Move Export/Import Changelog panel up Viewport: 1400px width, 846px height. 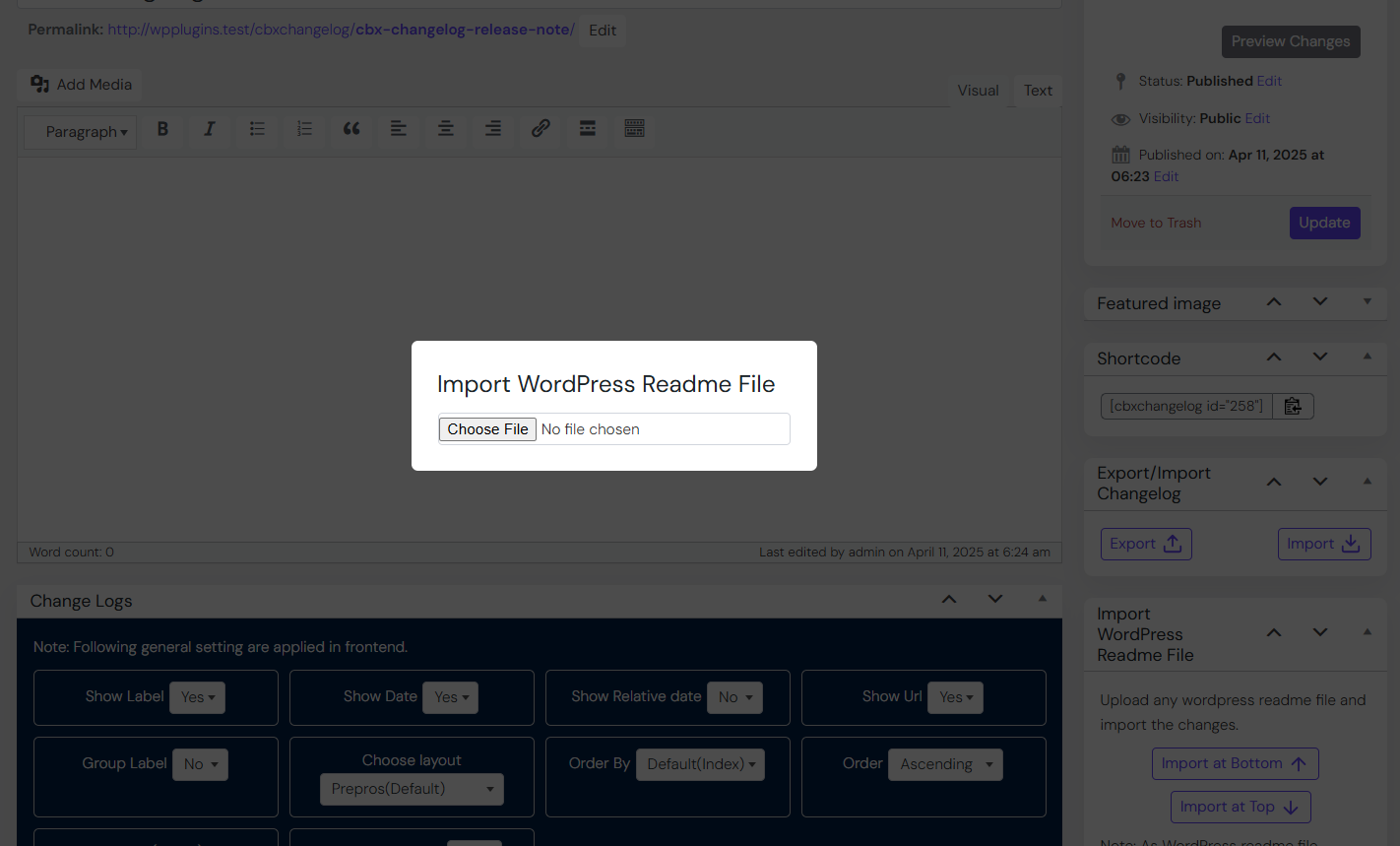1274,483
